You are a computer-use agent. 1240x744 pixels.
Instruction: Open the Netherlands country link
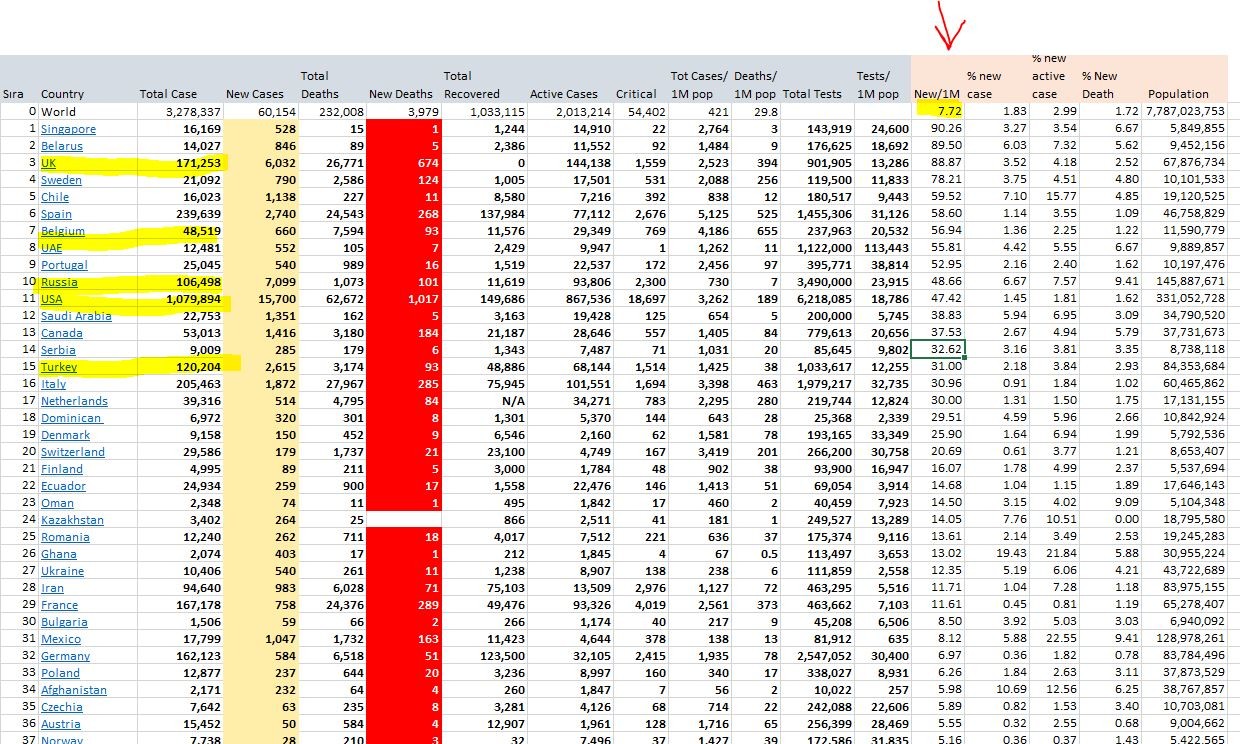coord(74,401)
